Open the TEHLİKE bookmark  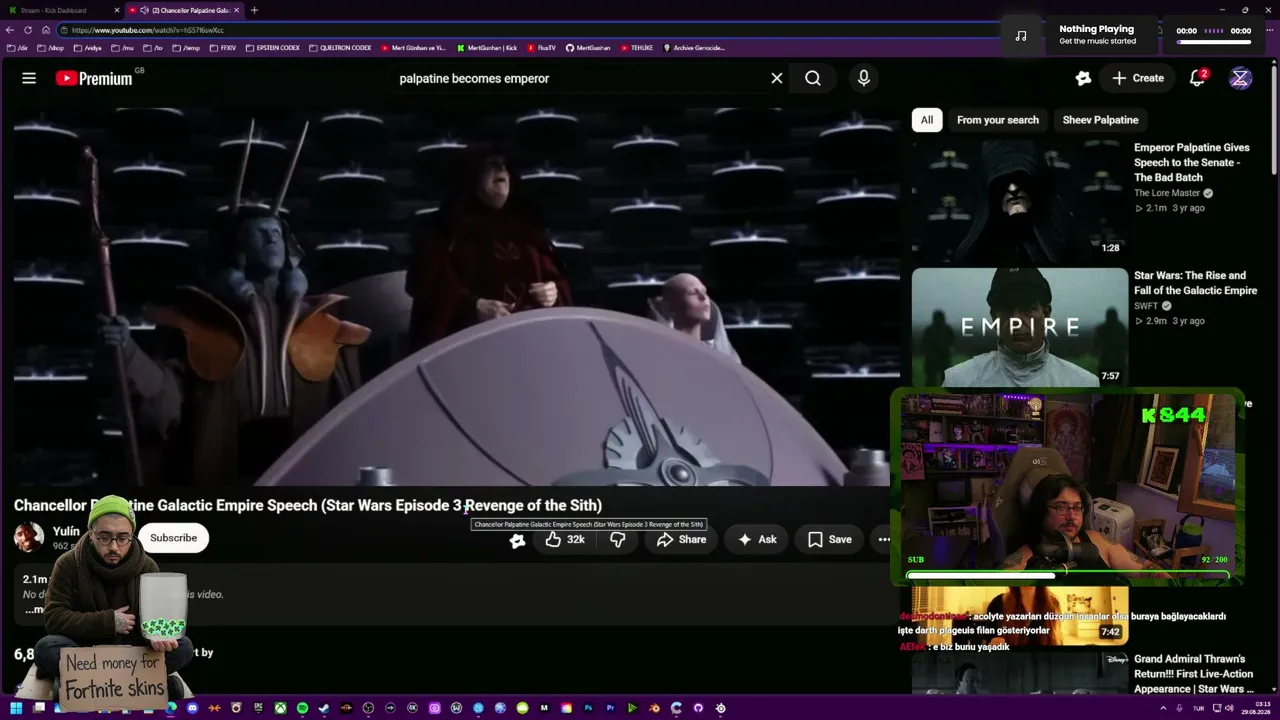(x=637, y=48)
